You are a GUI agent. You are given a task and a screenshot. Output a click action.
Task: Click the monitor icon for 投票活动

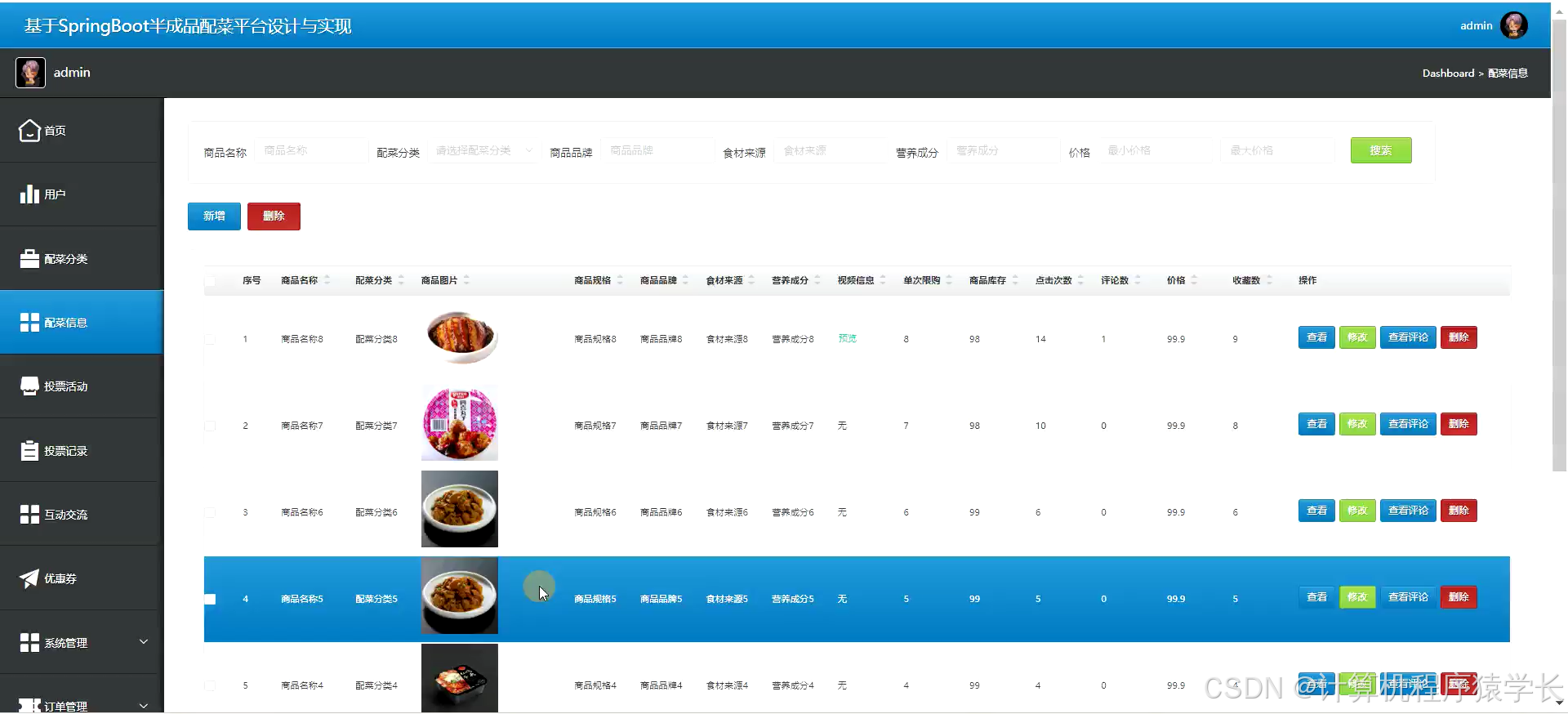(x=29, y=386)
